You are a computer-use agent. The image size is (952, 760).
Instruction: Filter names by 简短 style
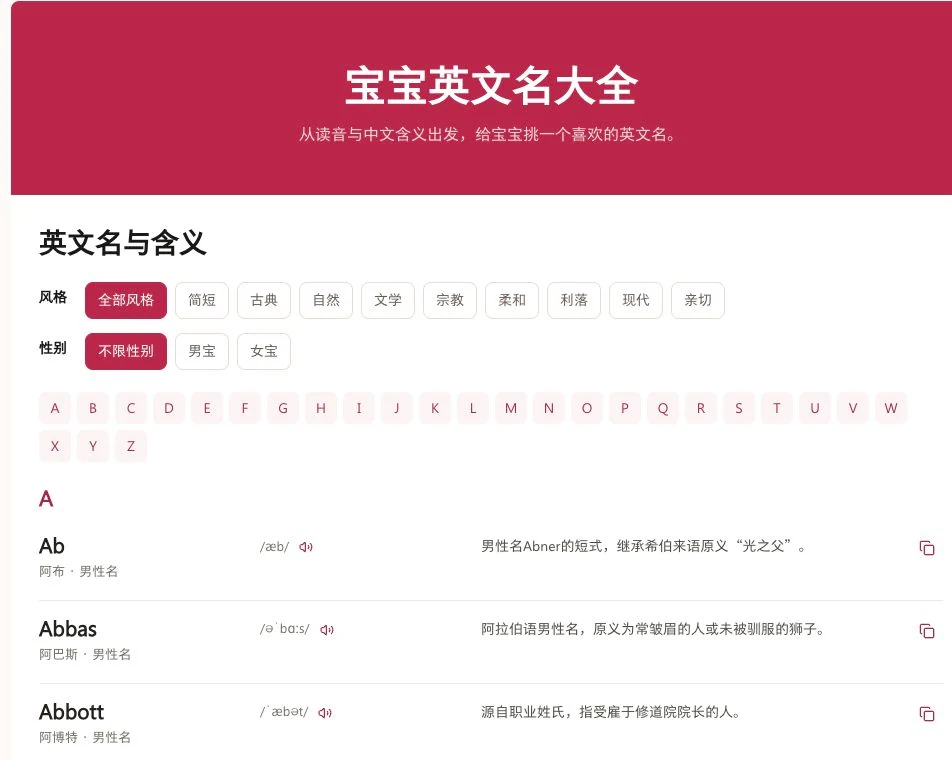point(202,300)
